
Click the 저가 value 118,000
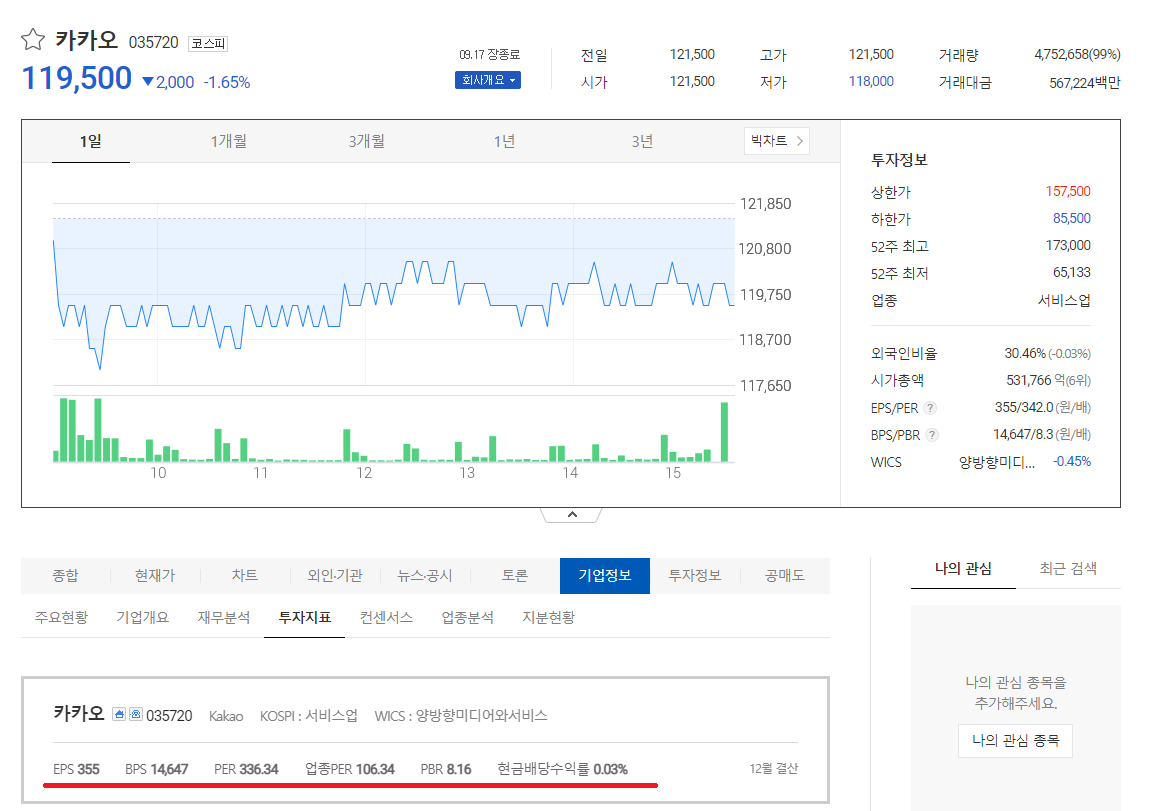[872, 82]
